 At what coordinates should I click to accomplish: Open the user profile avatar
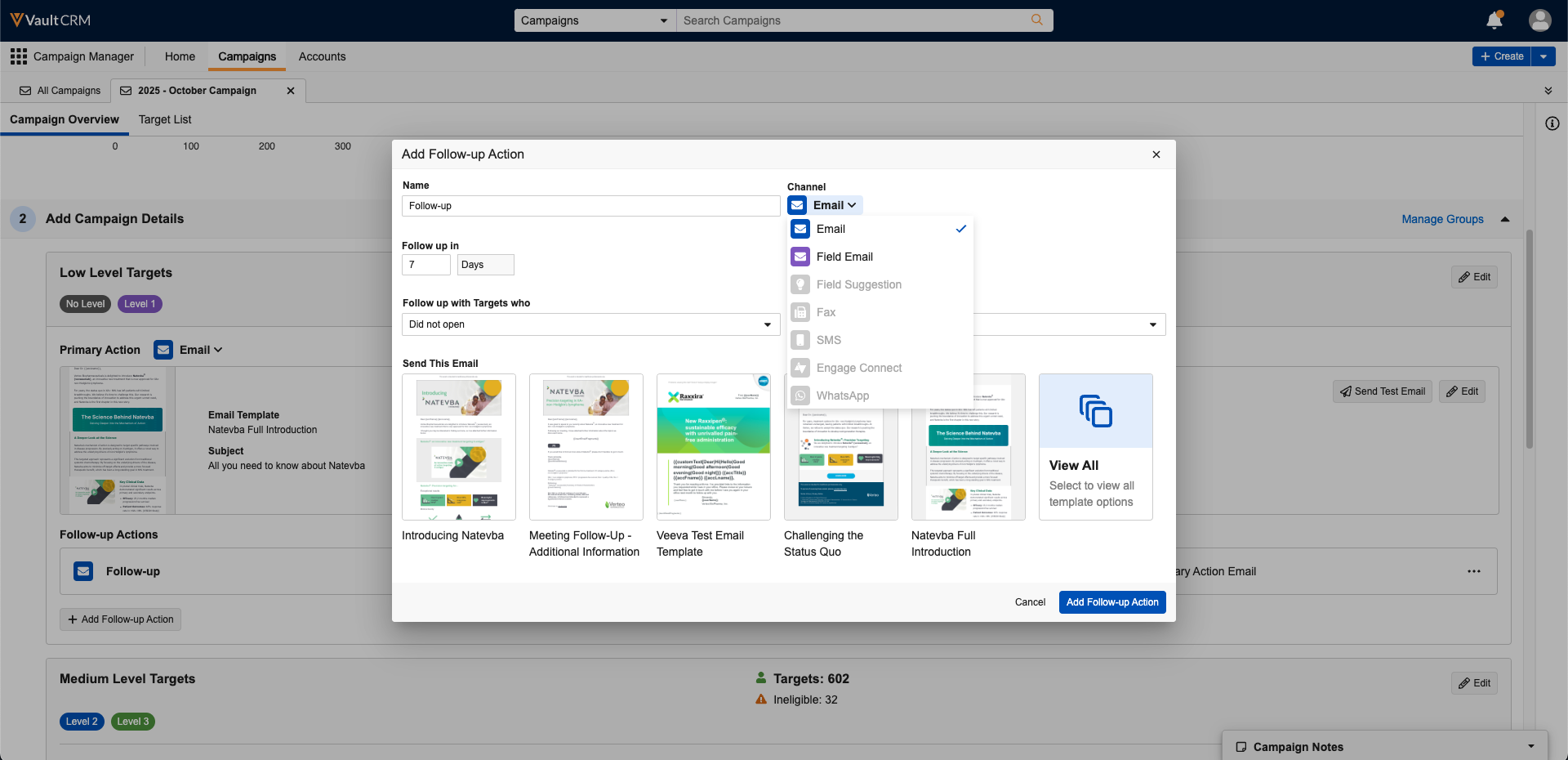pos(1539,20)
